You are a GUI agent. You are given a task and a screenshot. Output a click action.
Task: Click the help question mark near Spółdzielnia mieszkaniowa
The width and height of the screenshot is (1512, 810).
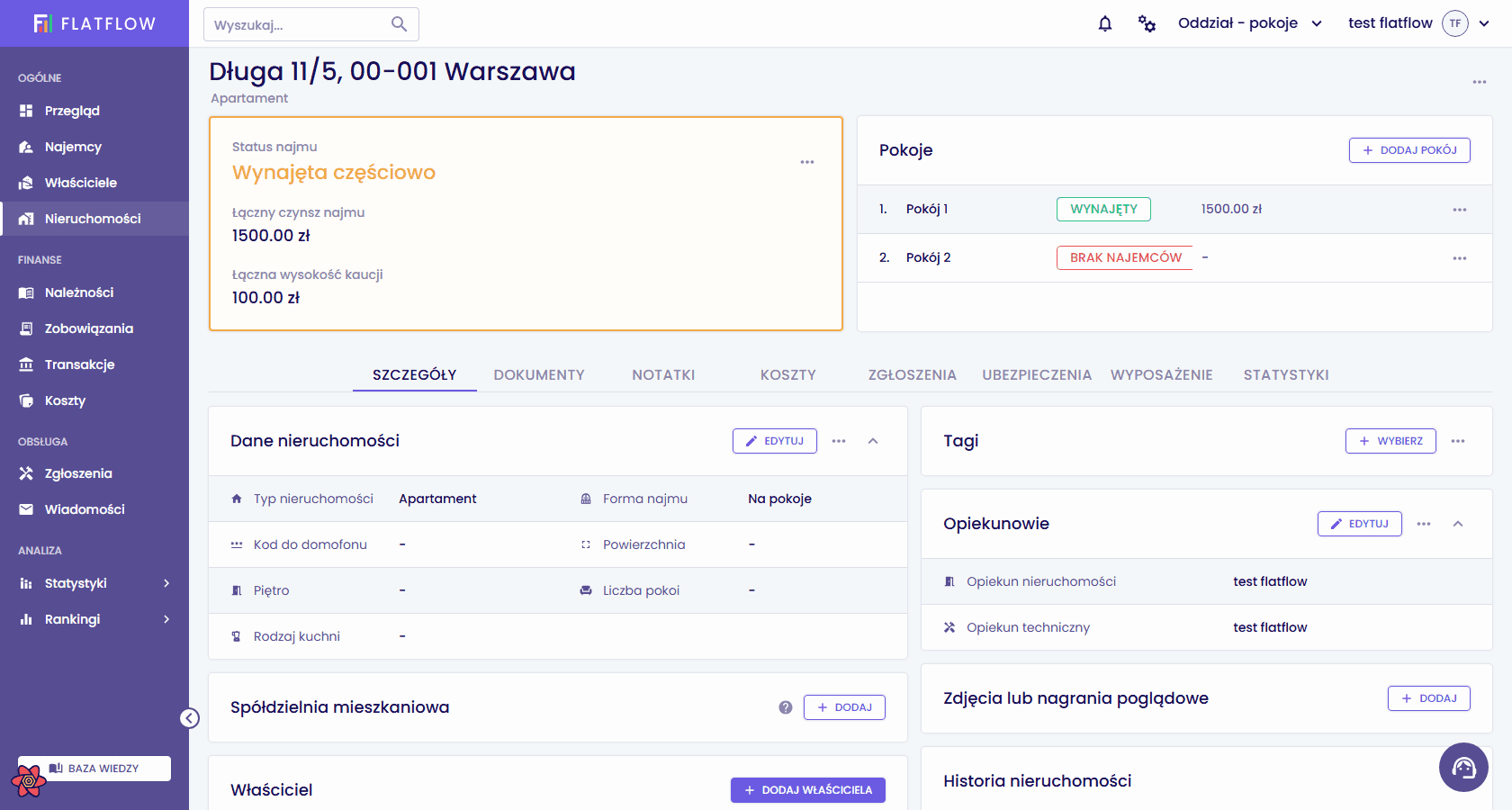(786, 707)
